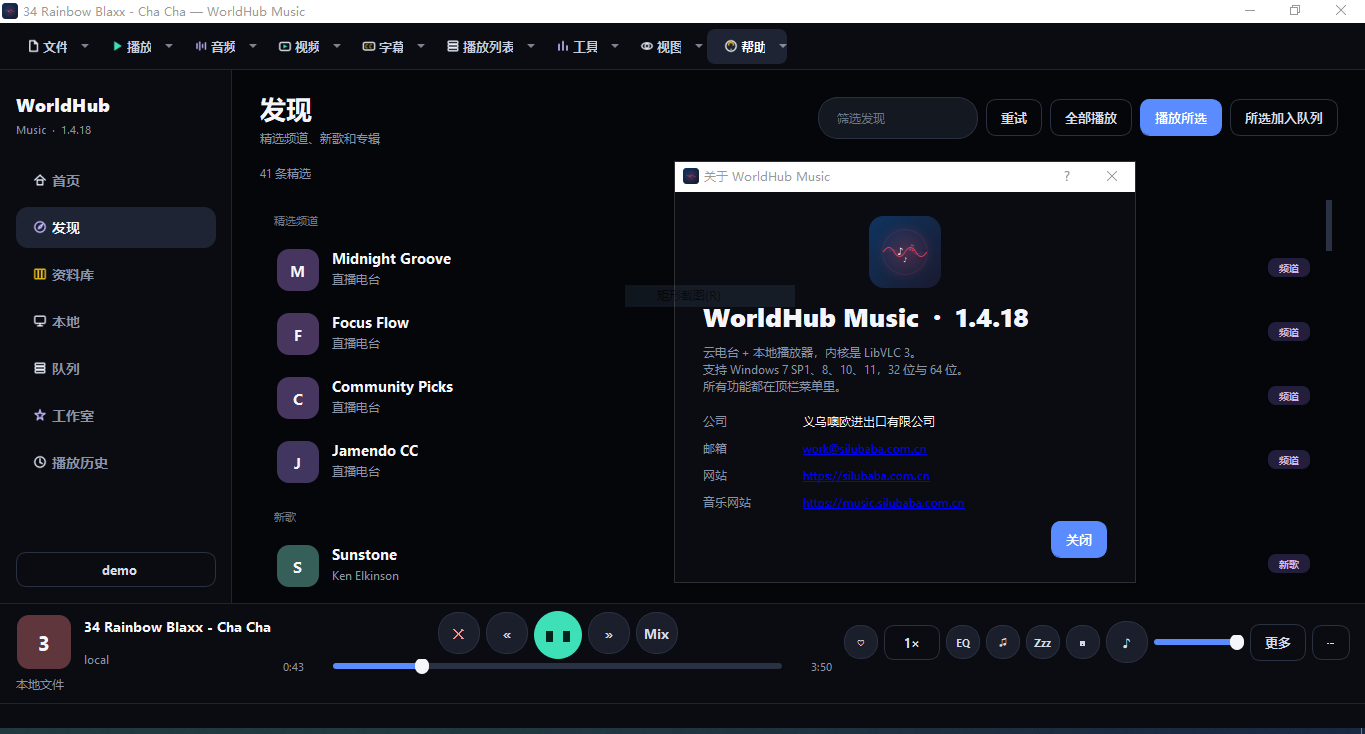This screenshot has height=734, width=1365.
Task: Click the stop square button
Action: (1083, 642)
